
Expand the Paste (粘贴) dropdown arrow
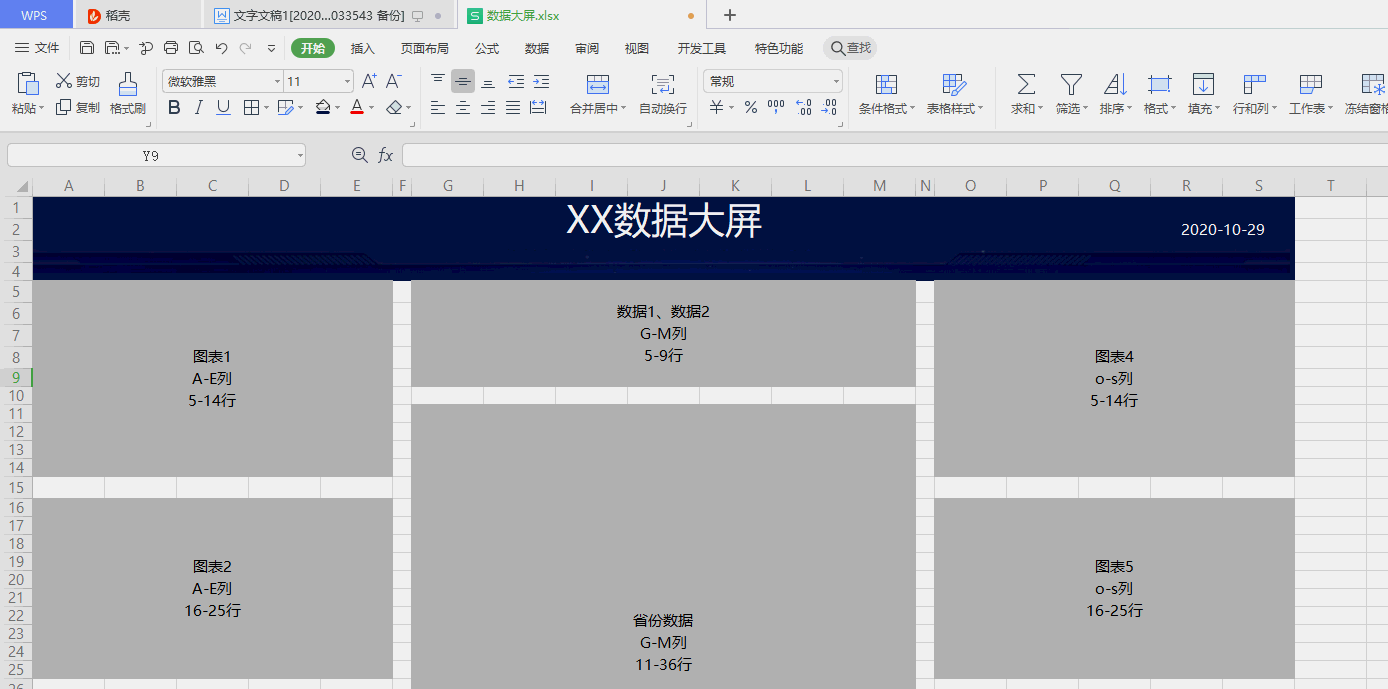(x=43, y=108)
